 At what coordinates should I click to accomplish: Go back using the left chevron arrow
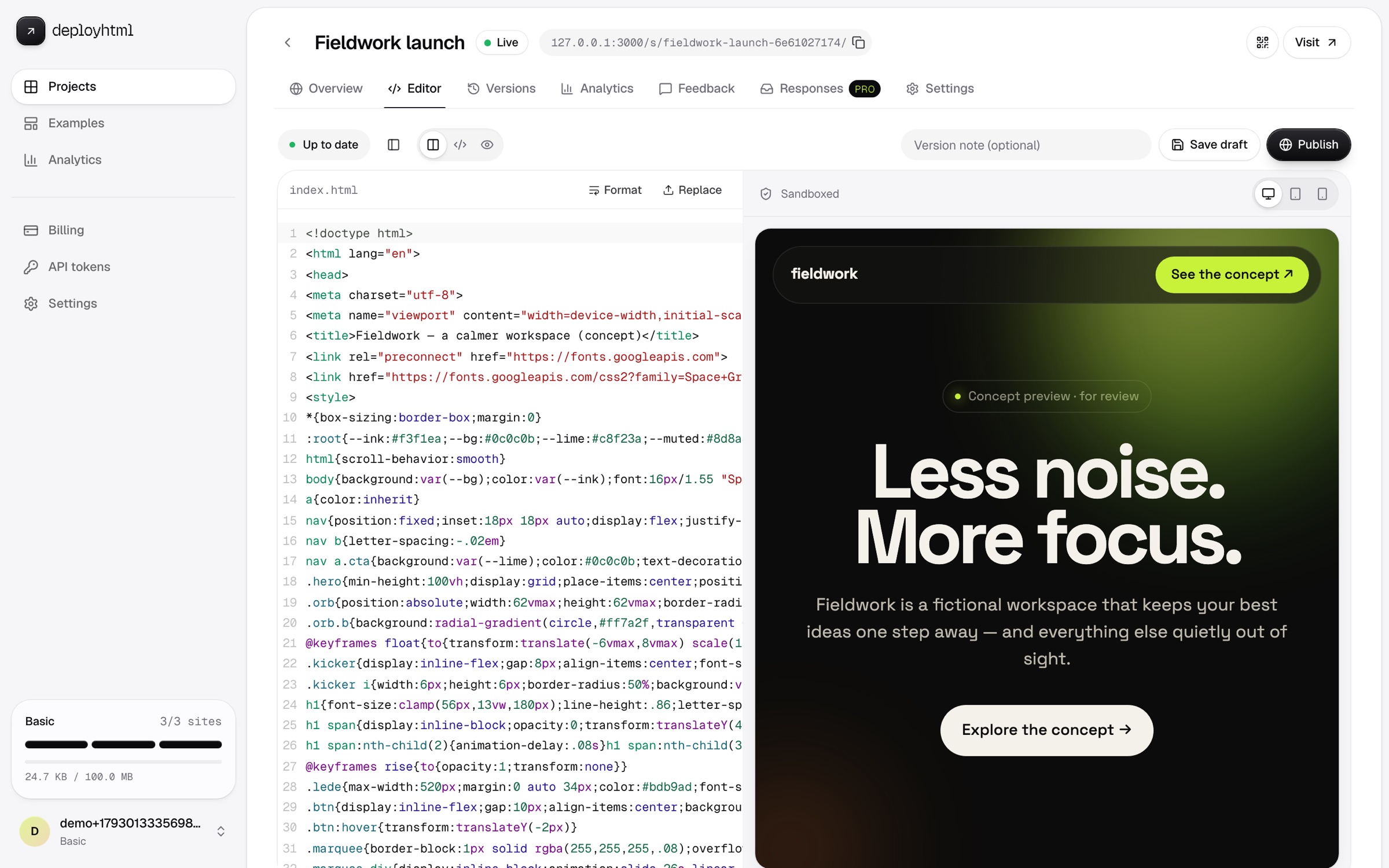288,43
